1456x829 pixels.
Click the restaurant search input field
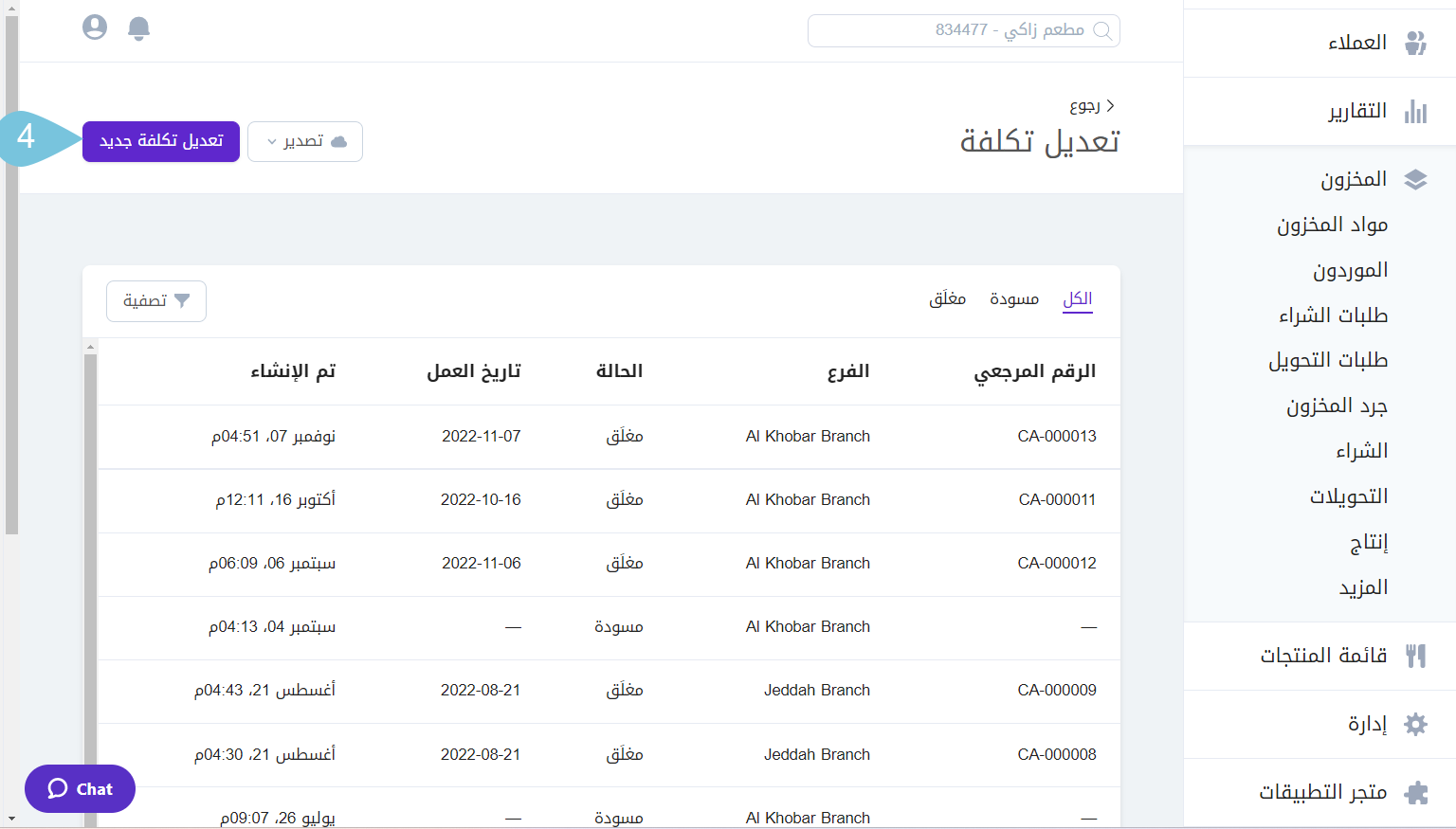948,30
